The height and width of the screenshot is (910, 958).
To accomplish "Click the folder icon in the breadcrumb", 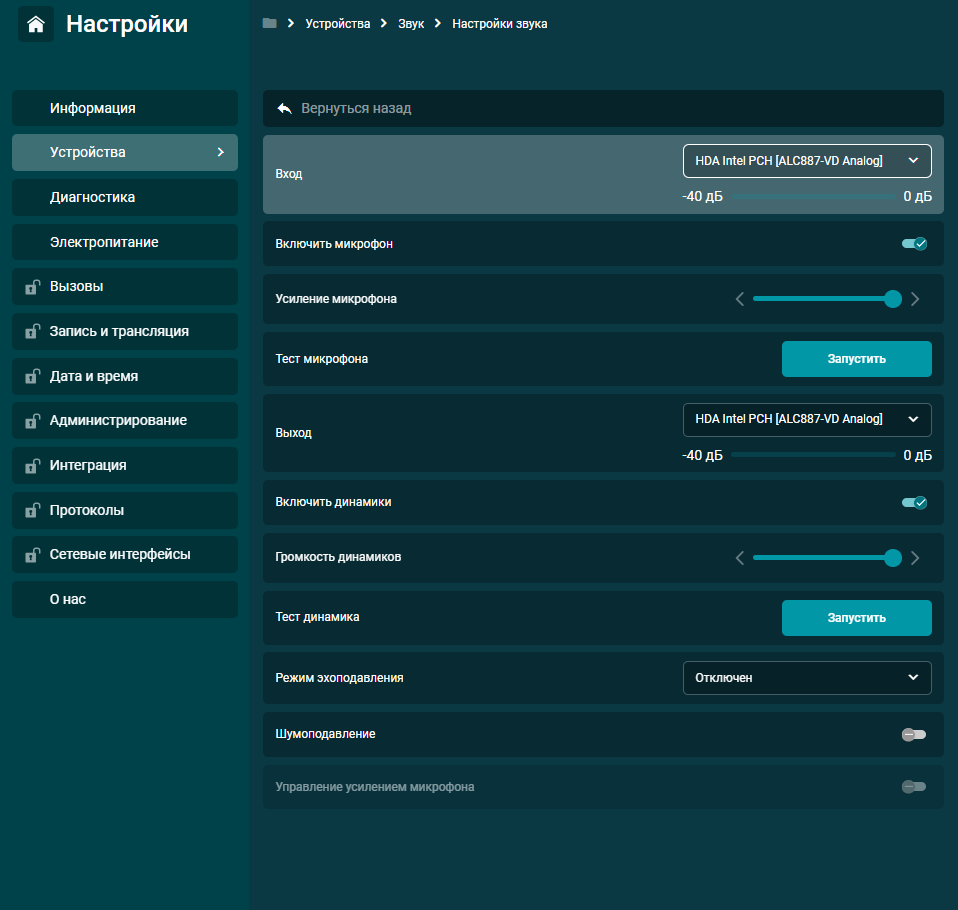I will click(x=269, y=23).
